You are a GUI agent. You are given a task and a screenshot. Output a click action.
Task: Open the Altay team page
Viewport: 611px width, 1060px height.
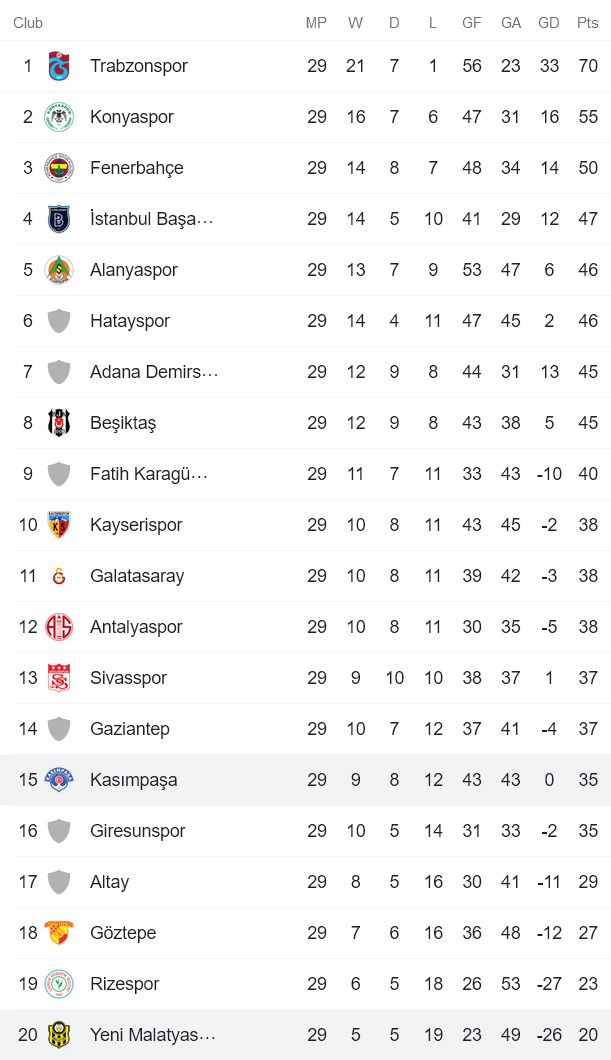click(x=110, y=881)
